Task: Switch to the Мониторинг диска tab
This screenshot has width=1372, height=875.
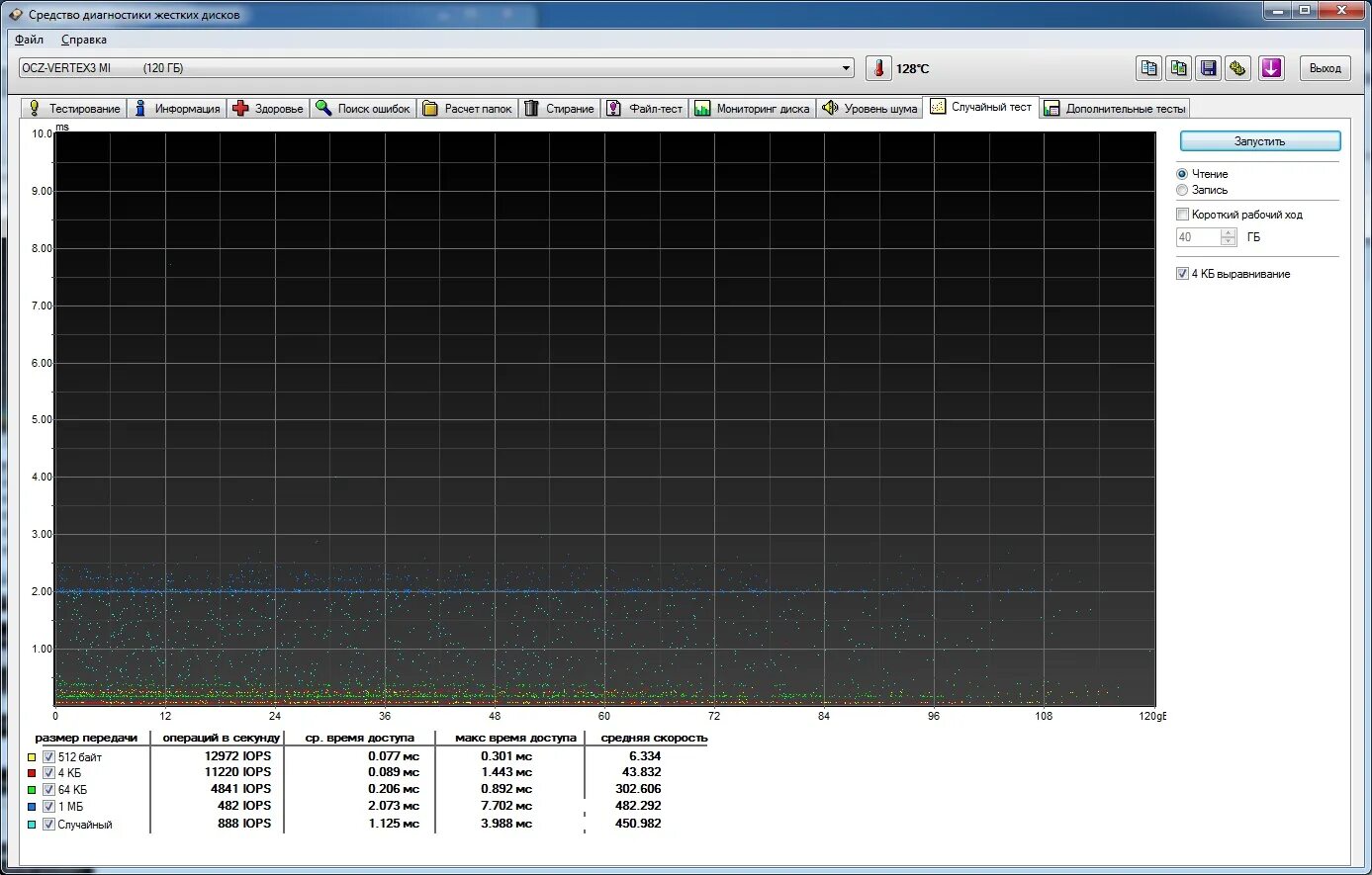Action: [753, 109]
